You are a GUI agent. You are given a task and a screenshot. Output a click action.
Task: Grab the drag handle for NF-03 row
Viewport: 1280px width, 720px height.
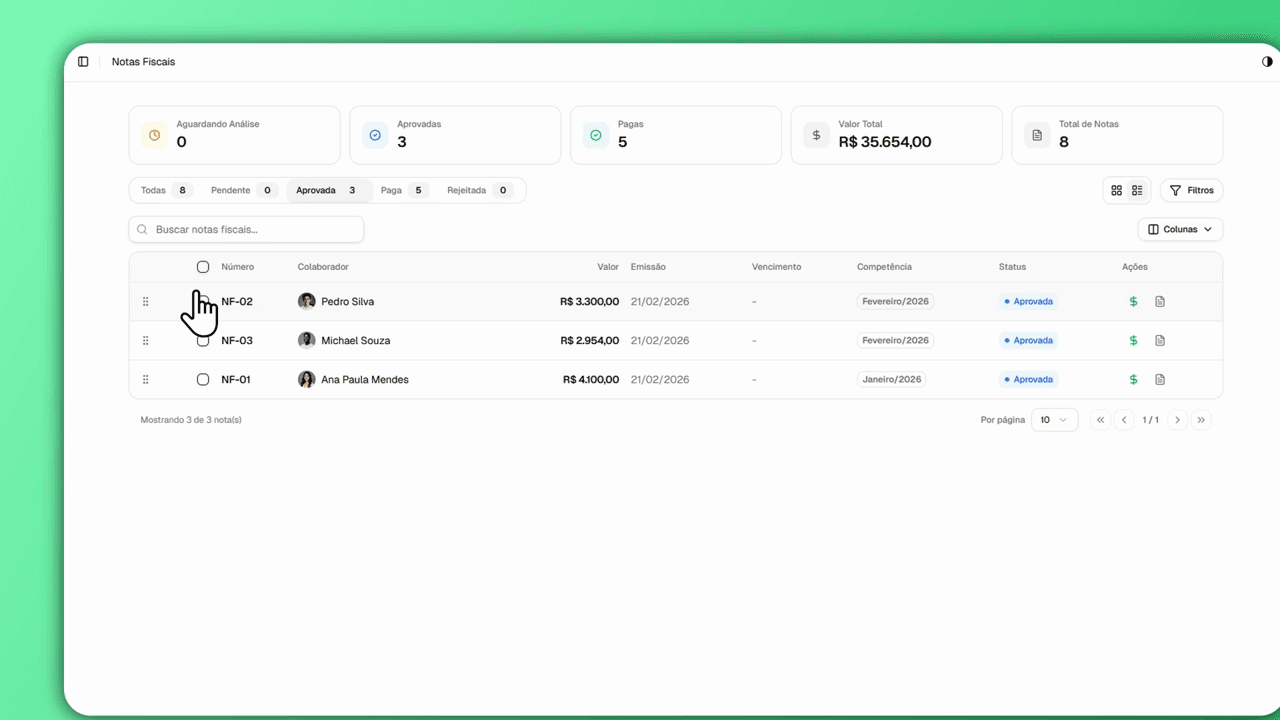click(x=146, y=340)
